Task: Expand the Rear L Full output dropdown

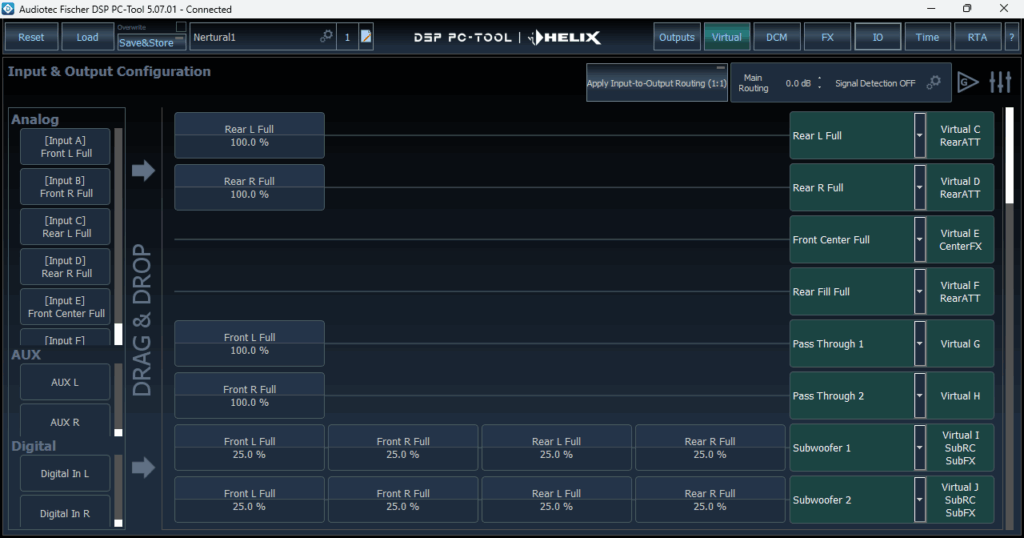Action: (x=920, y=136)
